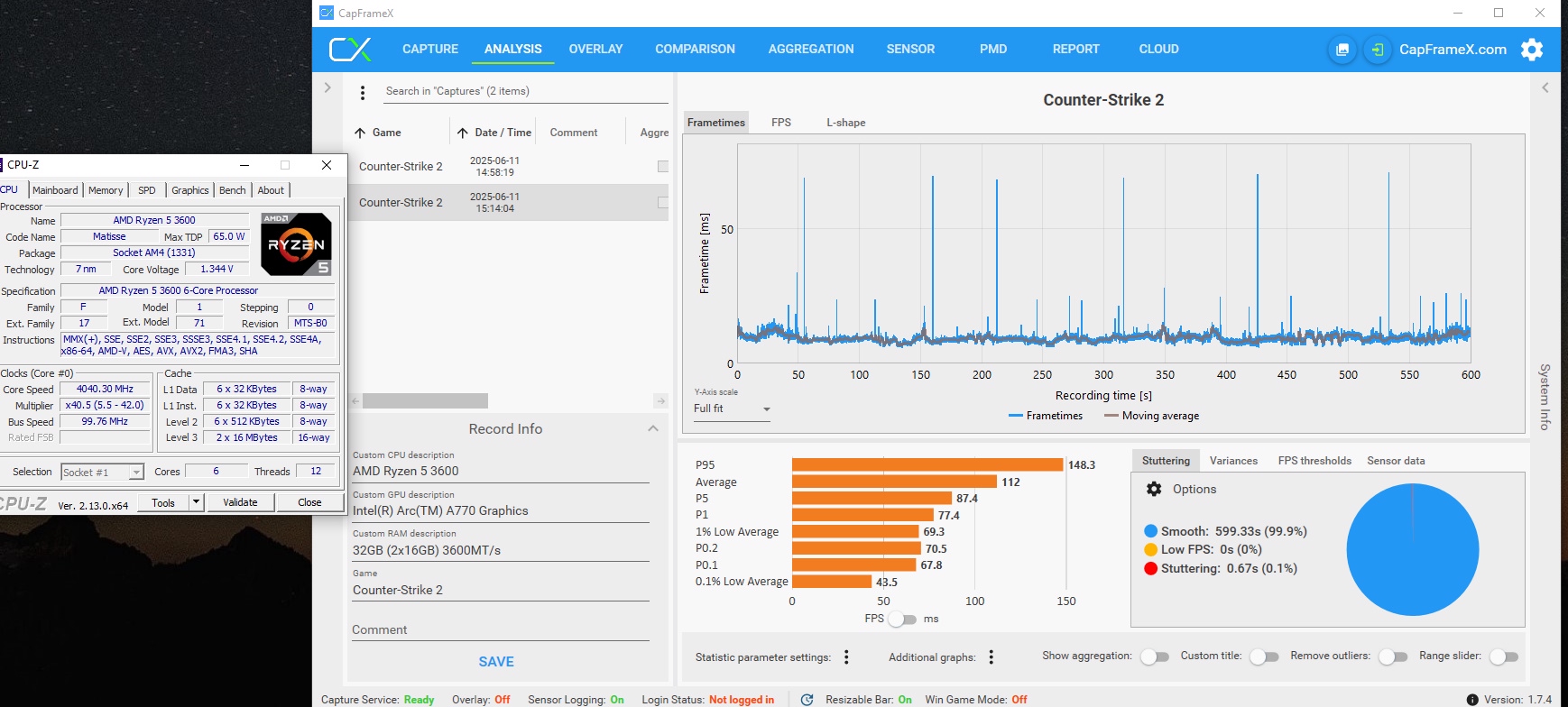The width and height of the screenshot is (1568, 707).
Task: Toggle FPS / ms unit switch
Action: coord(903,619)
